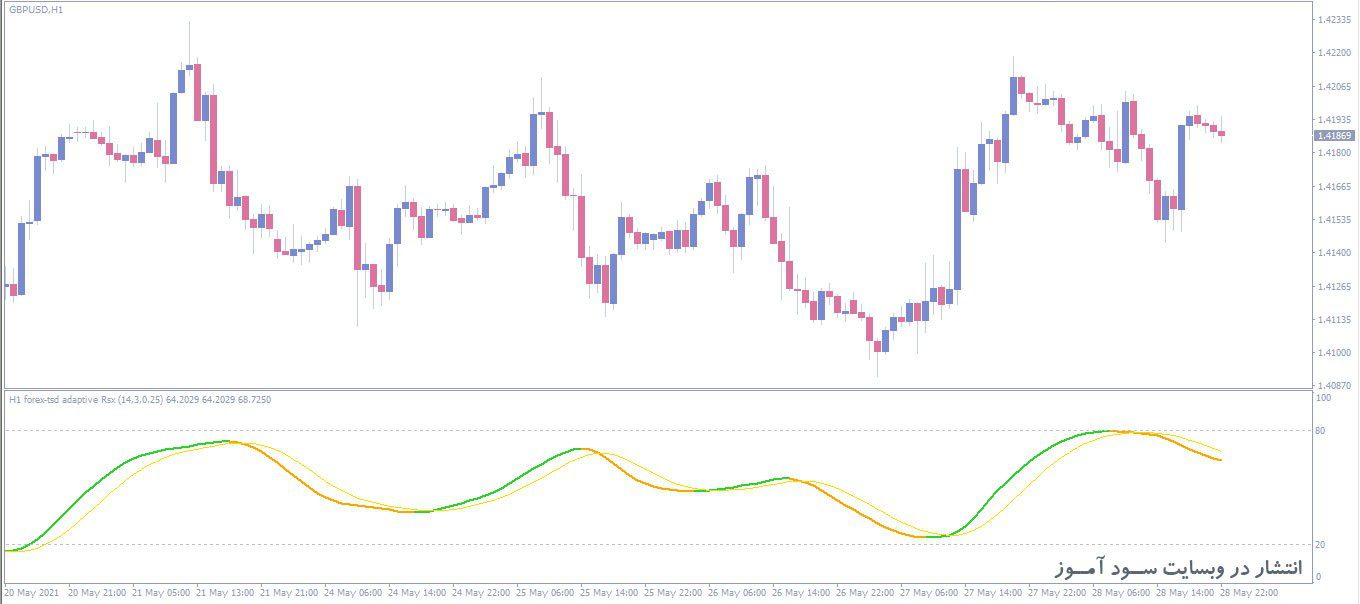Click the 28 May 22:00 time label
Screen dimensions: 1360x604
(1251, 592)
